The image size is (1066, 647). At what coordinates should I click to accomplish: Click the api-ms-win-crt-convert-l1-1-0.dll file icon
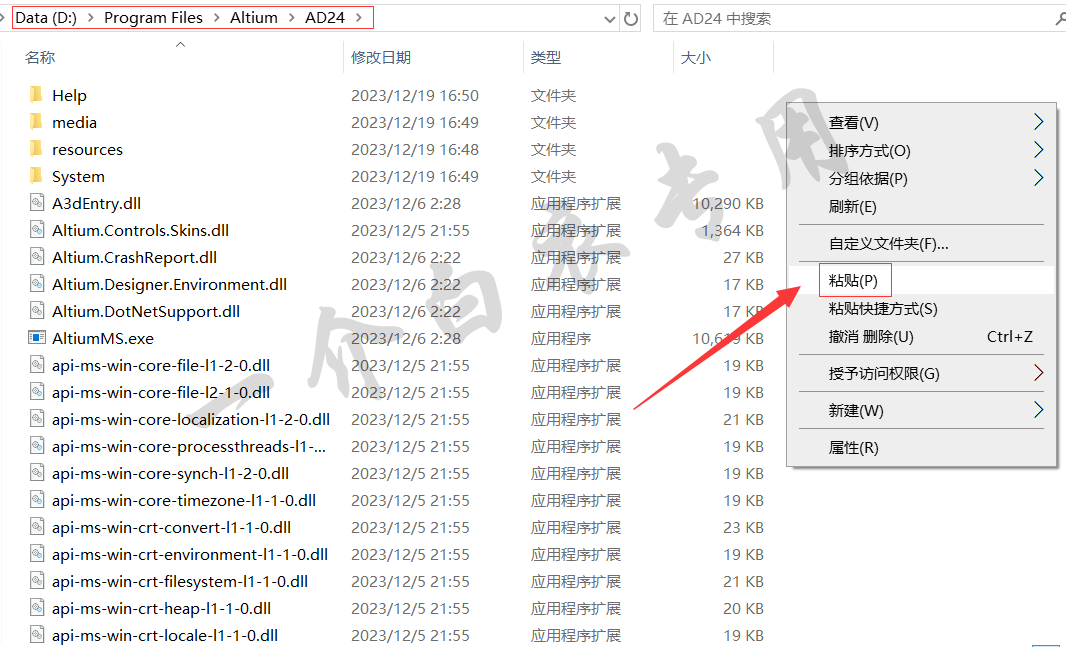(x=37, y=527)
